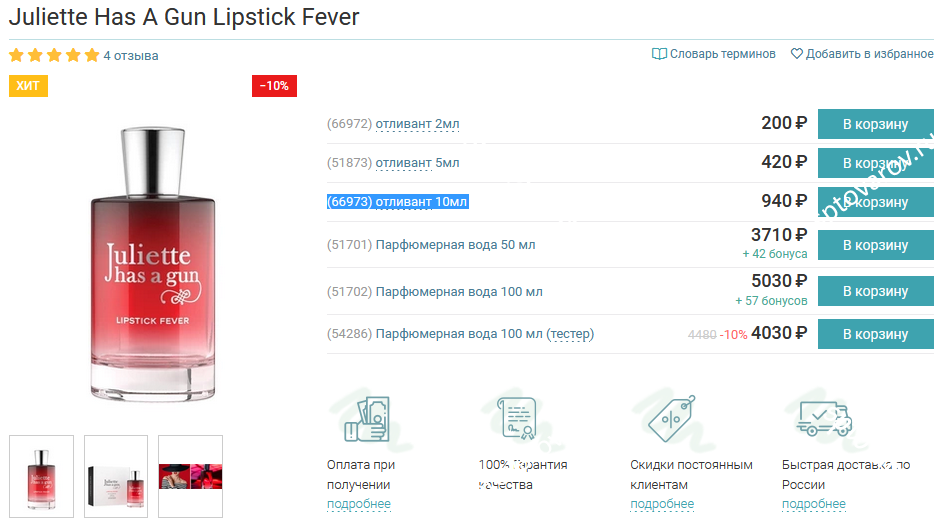
Task: Click the fast delivery truck icon
Action: [824, 418]
